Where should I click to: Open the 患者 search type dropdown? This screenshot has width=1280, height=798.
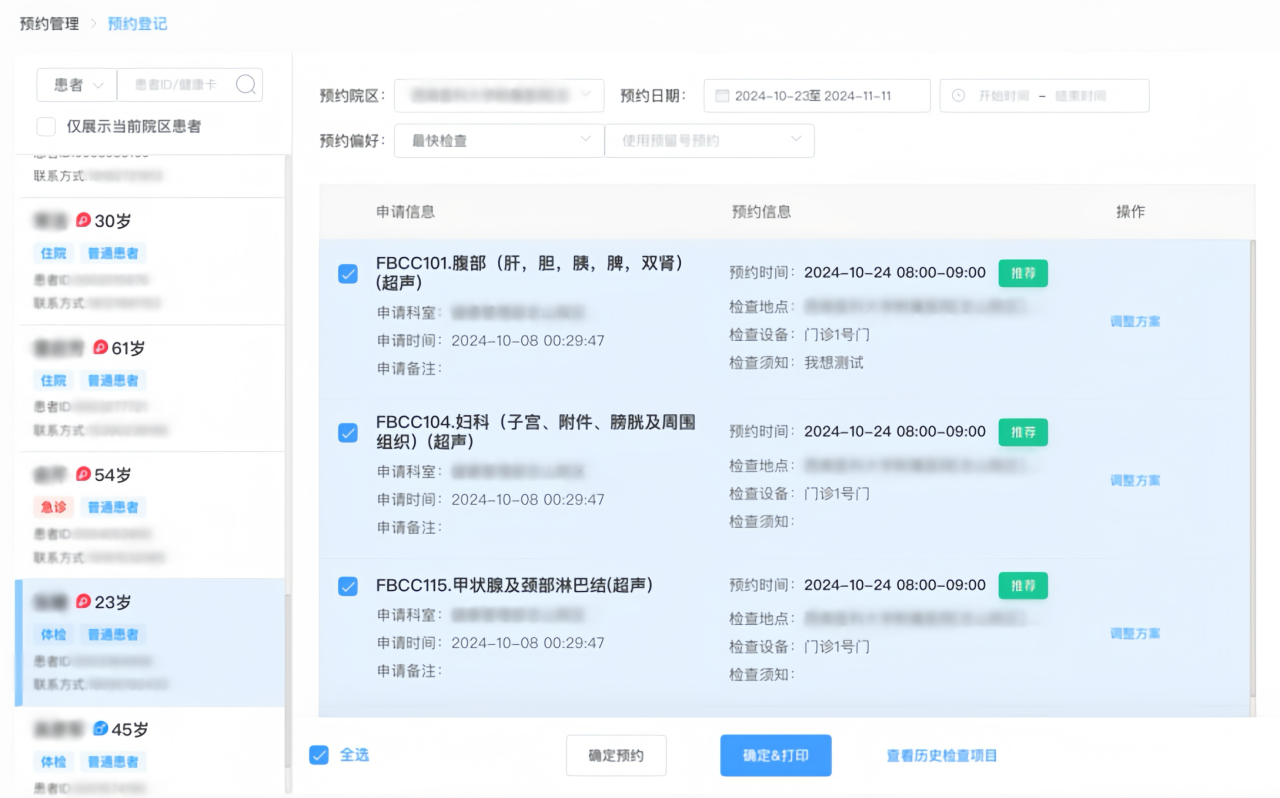[x=77, y=85]
